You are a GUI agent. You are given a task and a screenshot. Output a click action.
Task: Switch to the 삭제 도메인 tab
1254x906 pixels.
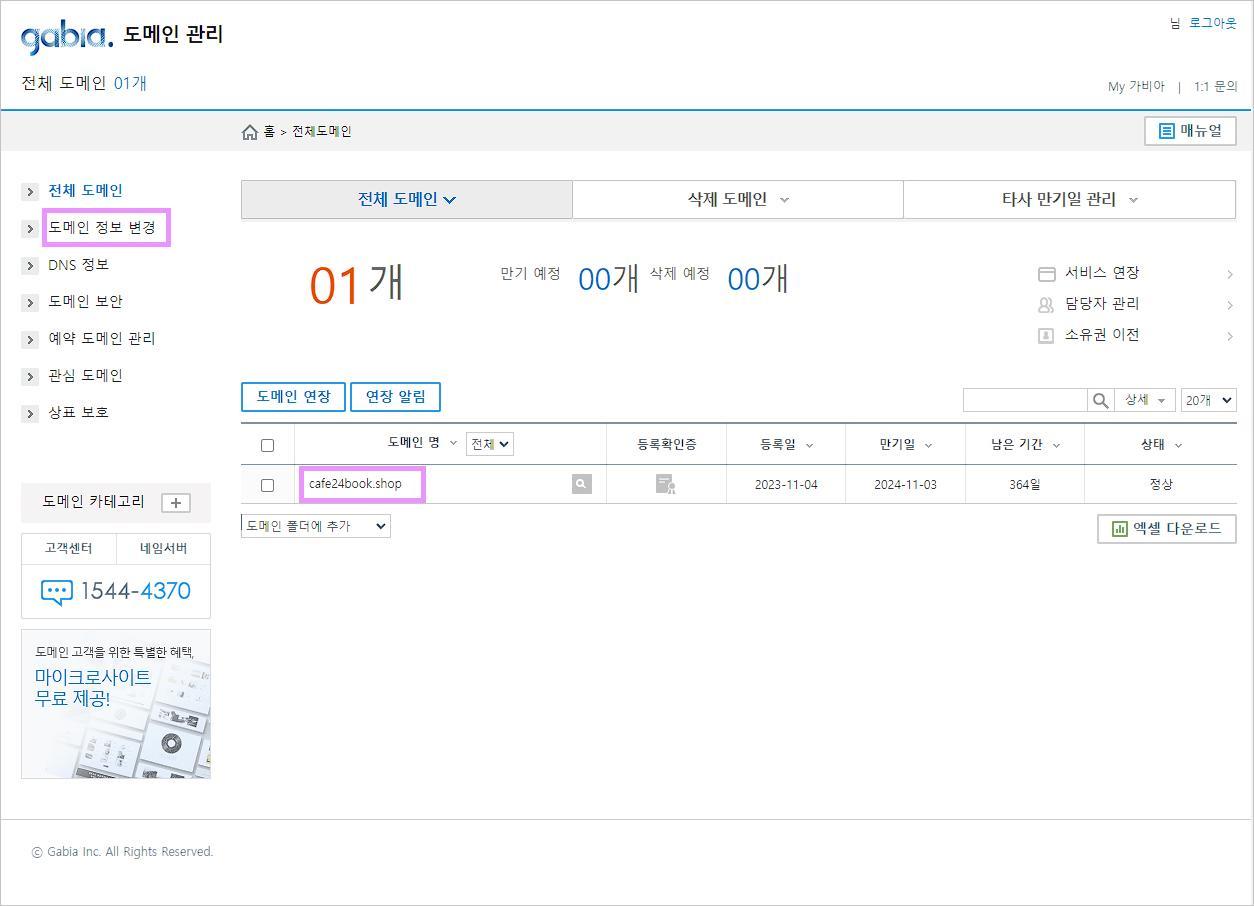[738, 199]
